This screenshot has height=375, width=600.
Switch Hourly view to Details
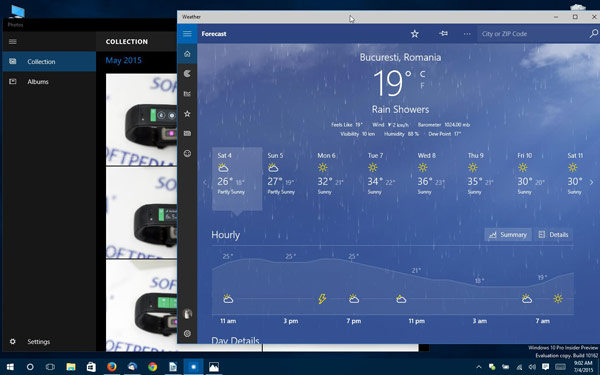point(553,235)
